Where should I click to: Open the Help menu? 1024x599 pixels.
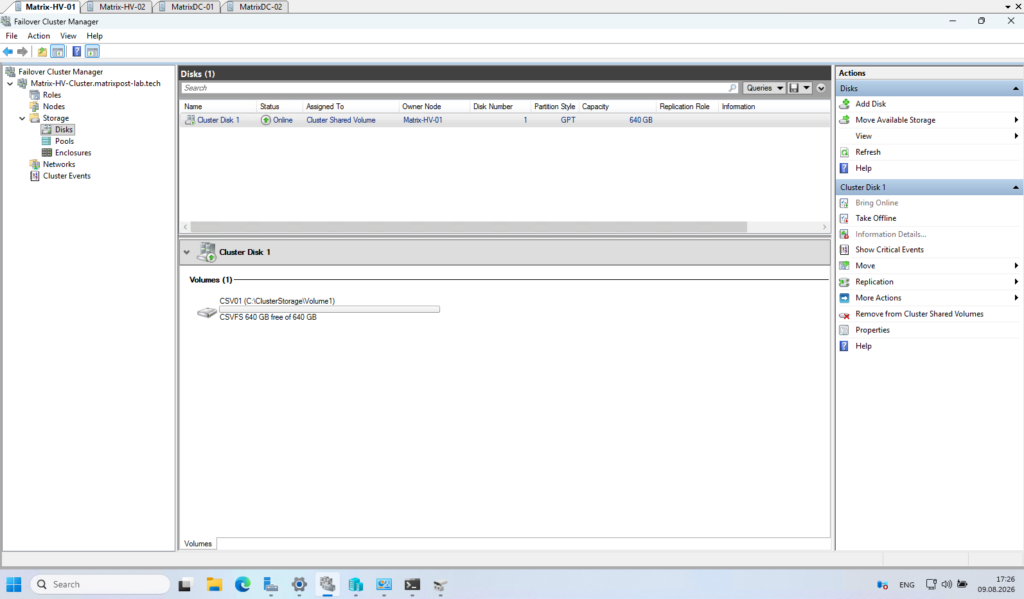click(95, 36)
